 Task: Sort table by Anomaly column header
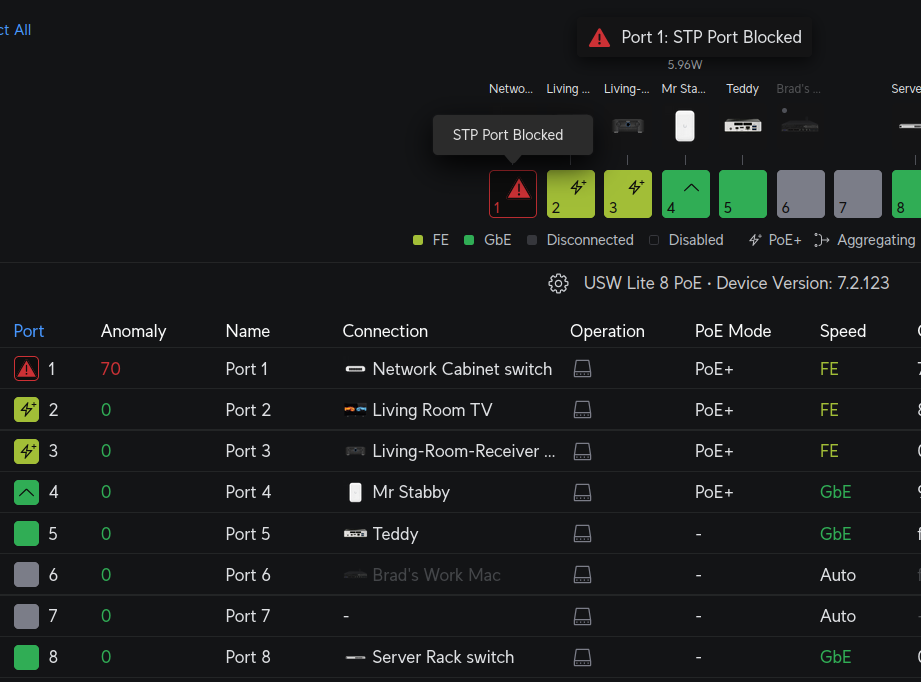click(133, 331)
